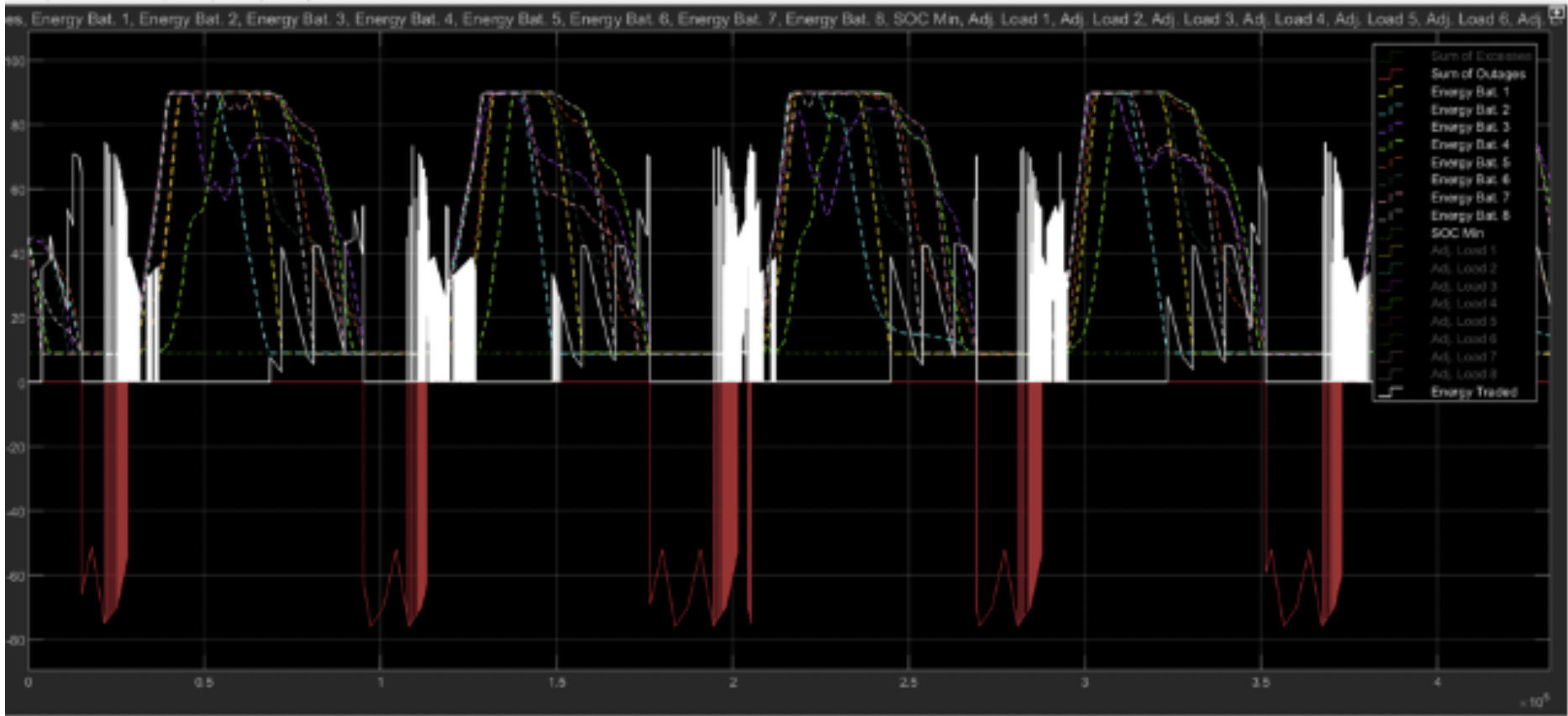Click the Adj. Load 5 legend entry
The image size is (1568, 716).
pyautogui.click(x=1463, y=321)
